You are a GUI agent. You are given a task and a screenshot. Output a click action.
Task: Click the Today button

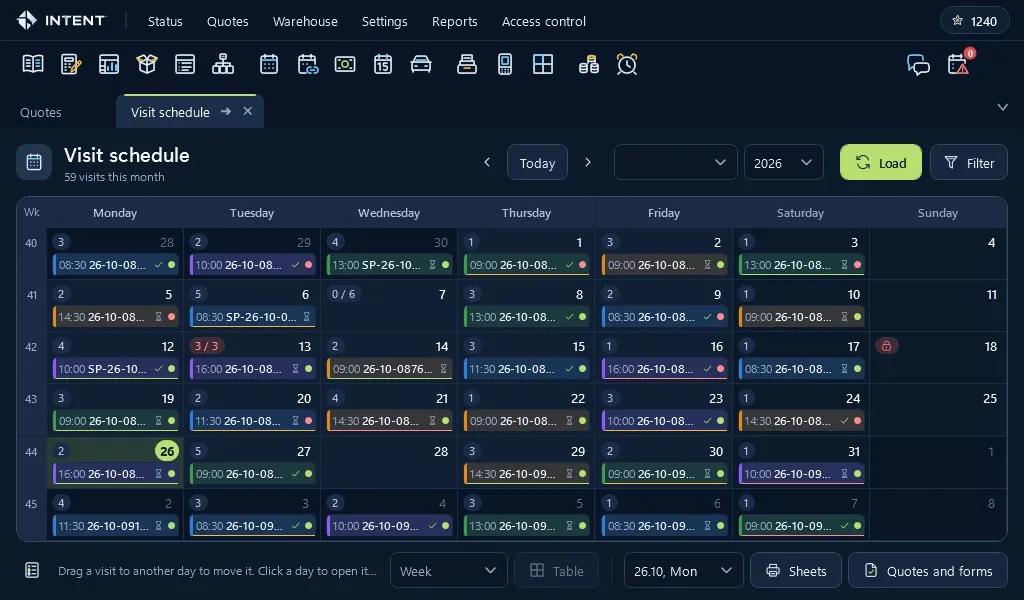point(537,162)
